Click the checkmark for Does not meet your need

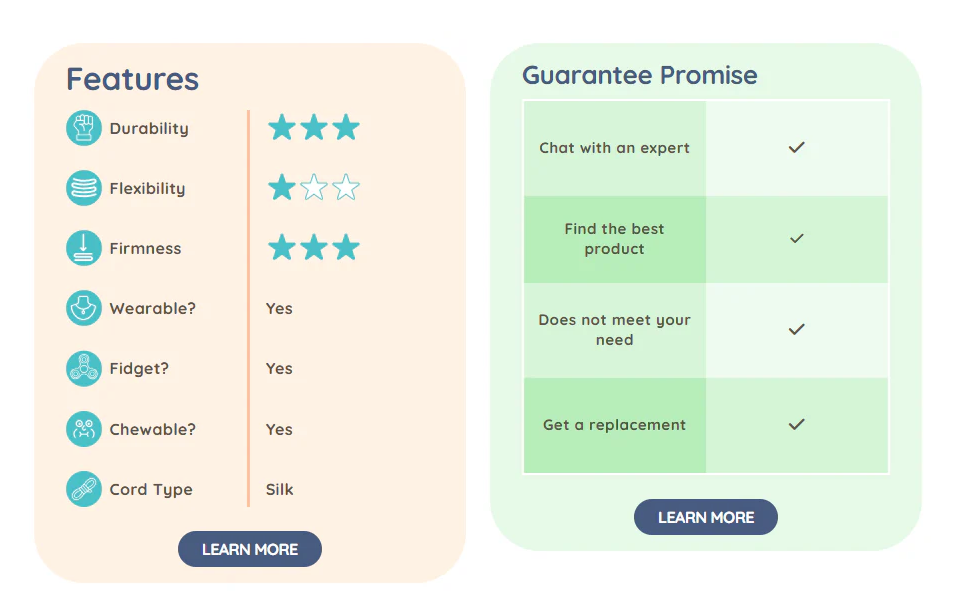[x=796, y=330]
